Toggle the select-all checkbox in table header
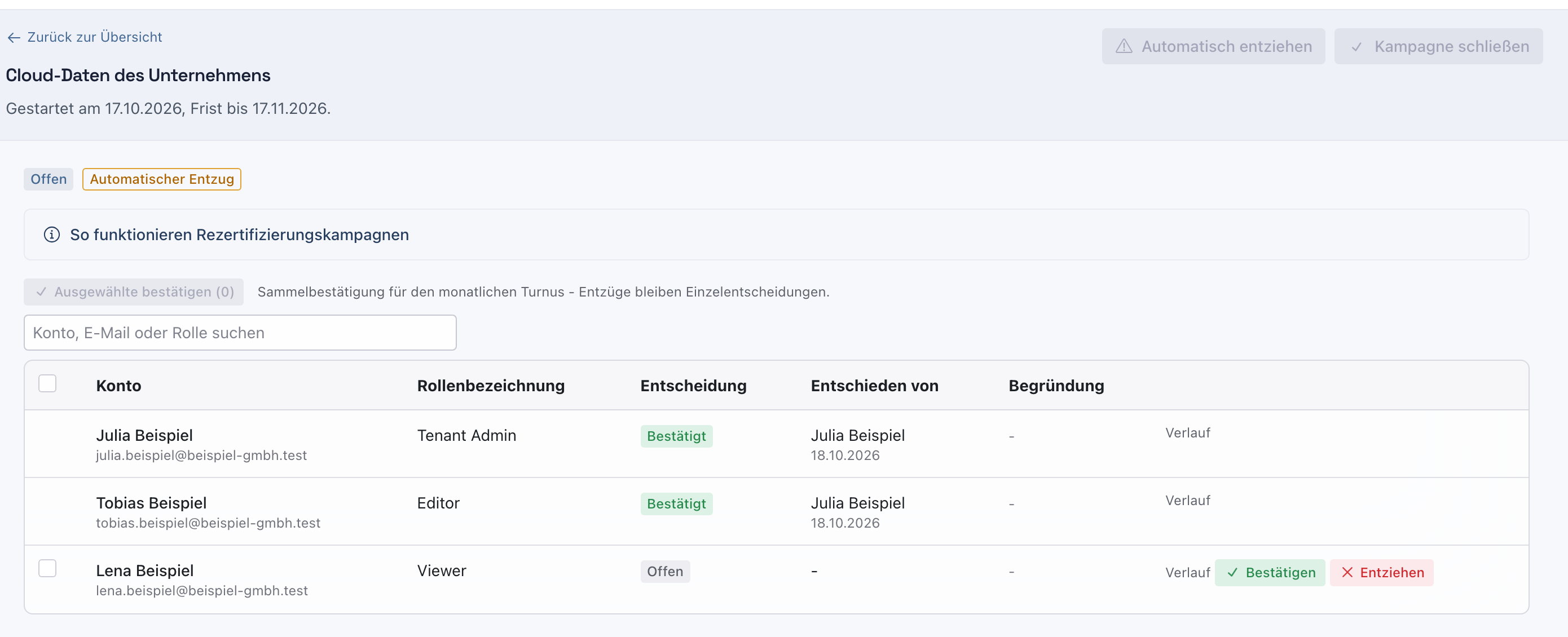Screen dimensions: 1568x637 [x=47, y=383]
